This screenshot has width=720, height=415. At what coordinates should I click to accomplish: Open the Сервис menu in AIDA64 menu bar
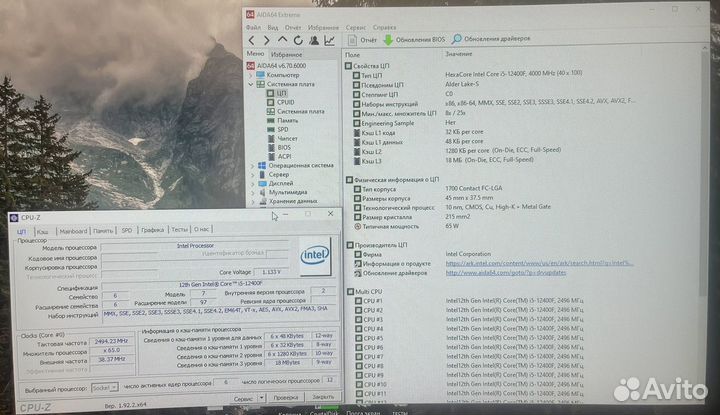(356, 28)
